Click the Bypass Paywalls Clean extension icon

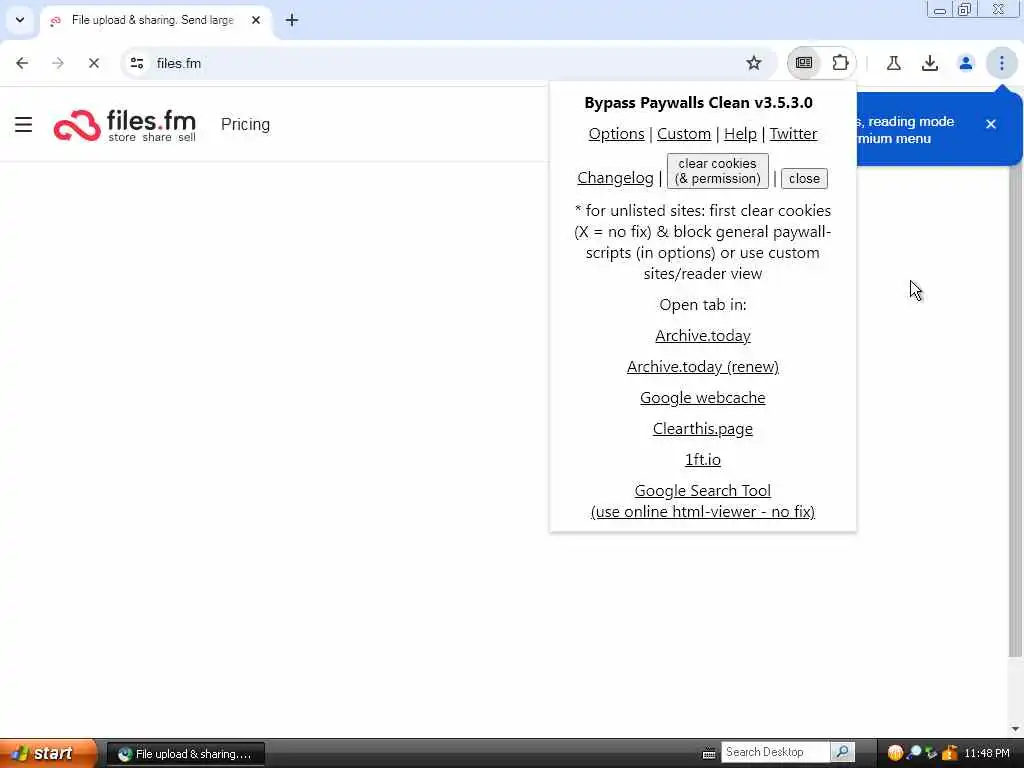[804, 63]
